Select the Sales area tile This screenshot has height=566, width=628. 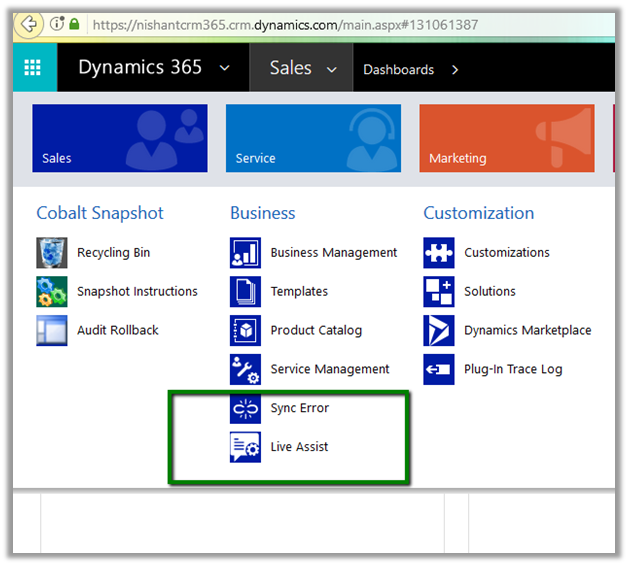120,138
